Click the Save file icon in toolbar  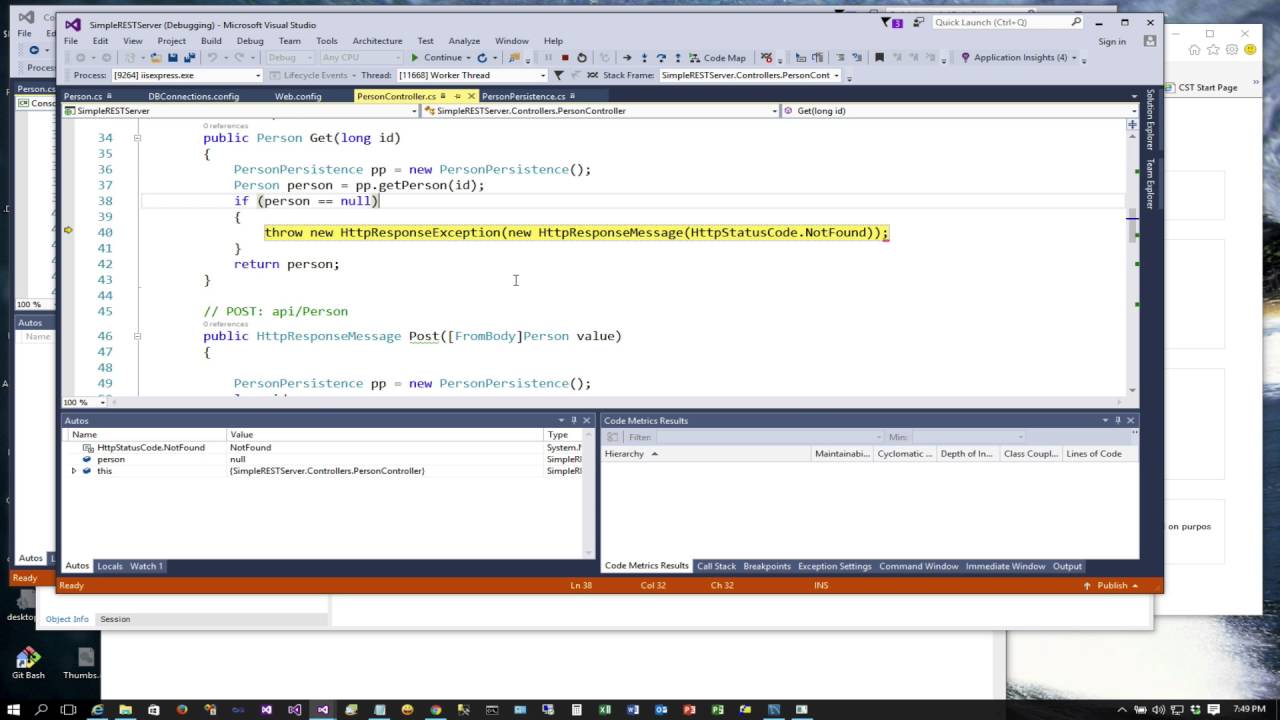point(172,57)
